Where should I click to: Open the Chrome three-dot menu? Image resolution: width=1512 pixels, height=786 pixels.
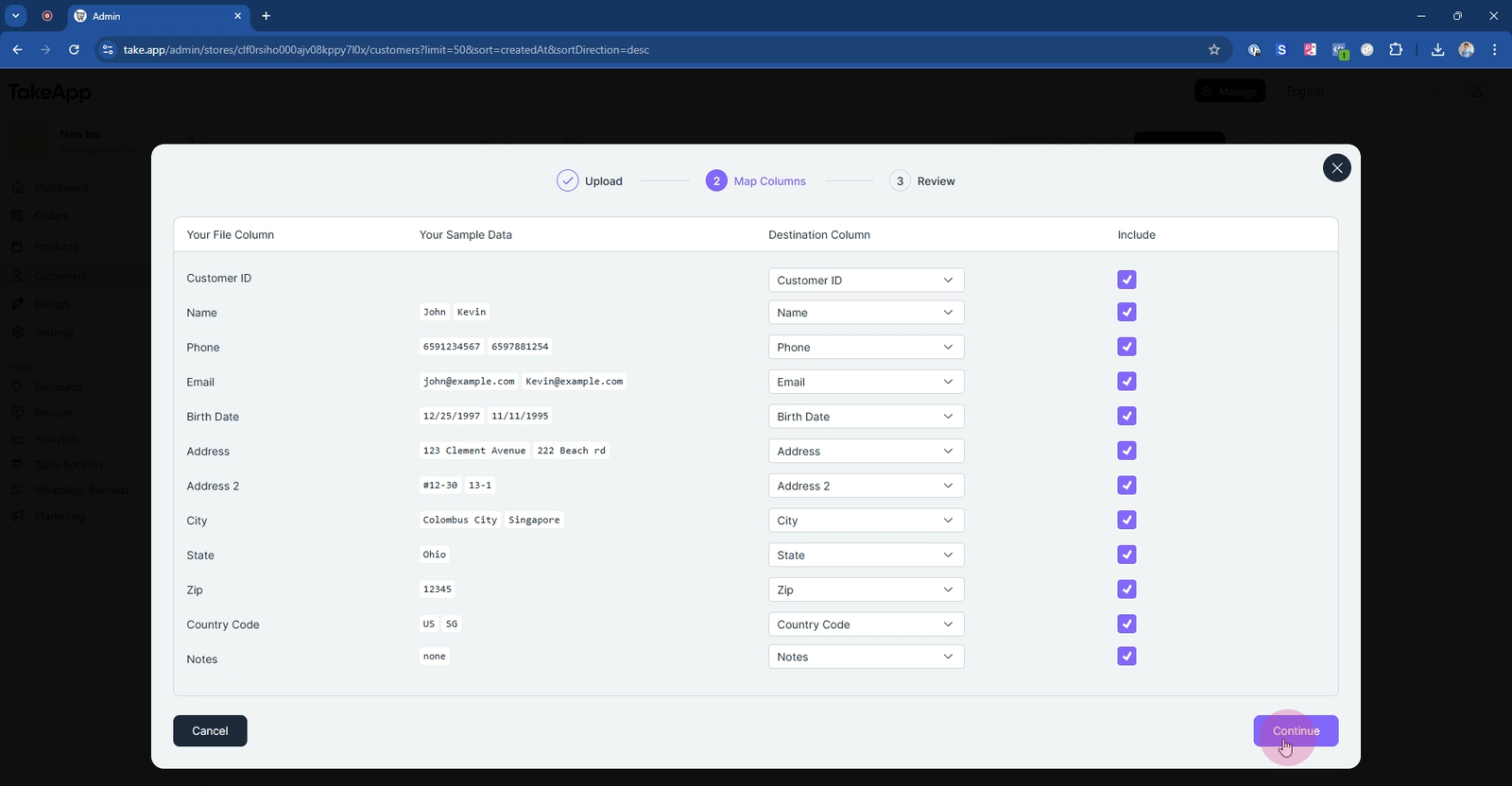point(1494,49)
